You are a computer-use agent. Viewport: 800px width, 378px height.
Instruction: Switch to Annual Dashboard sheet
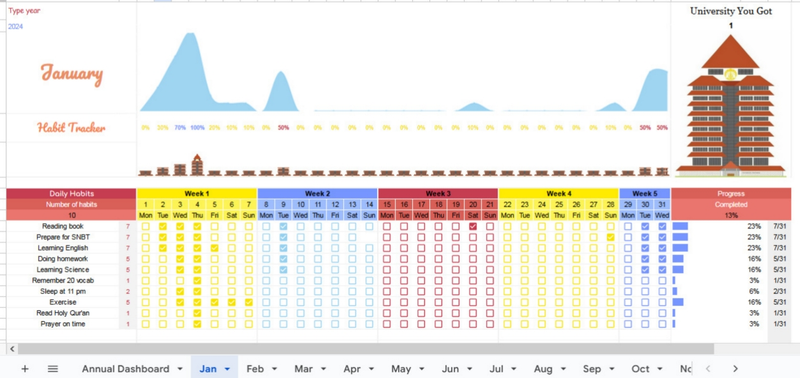[x=125, y=369]
